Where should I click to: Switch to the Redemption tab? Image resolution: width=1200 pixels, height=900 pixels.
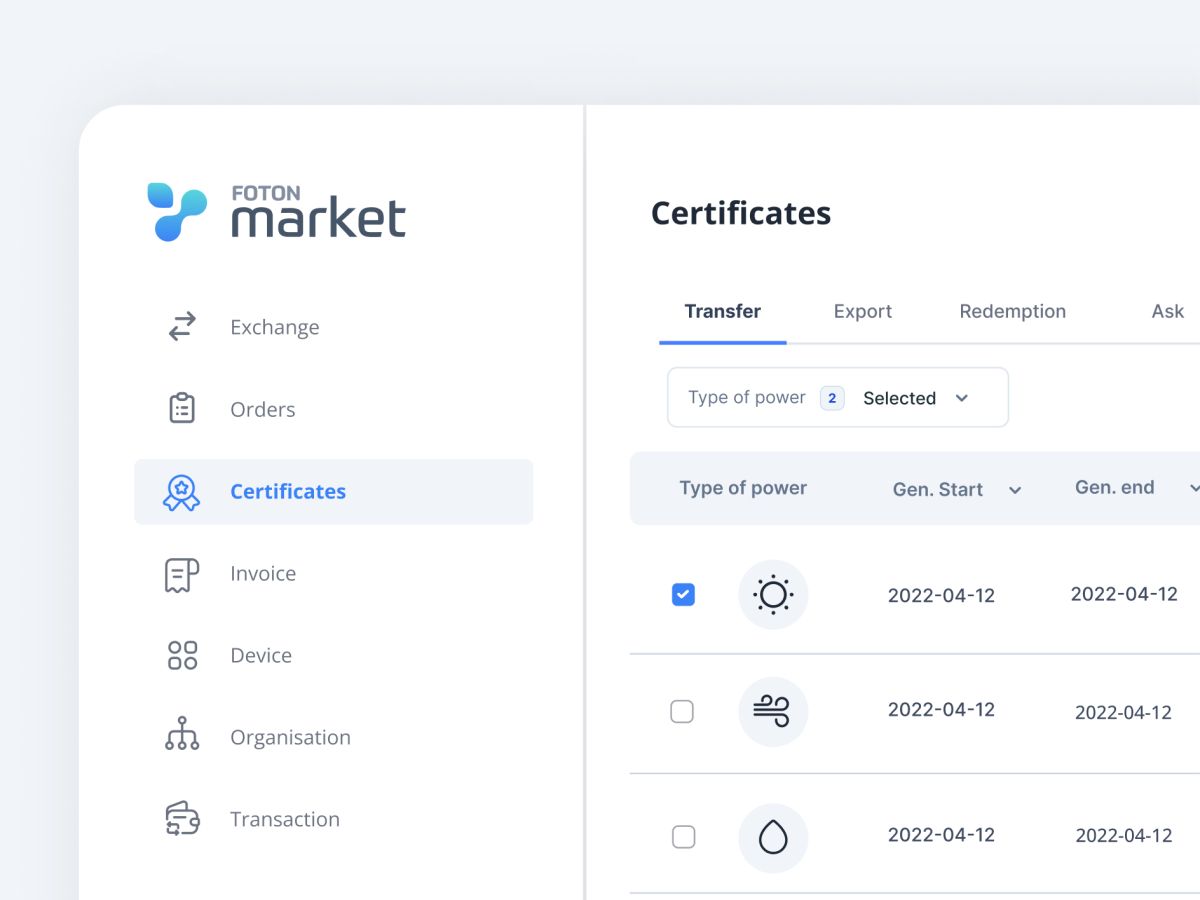pyautogui.click(x=1012, y=312)
